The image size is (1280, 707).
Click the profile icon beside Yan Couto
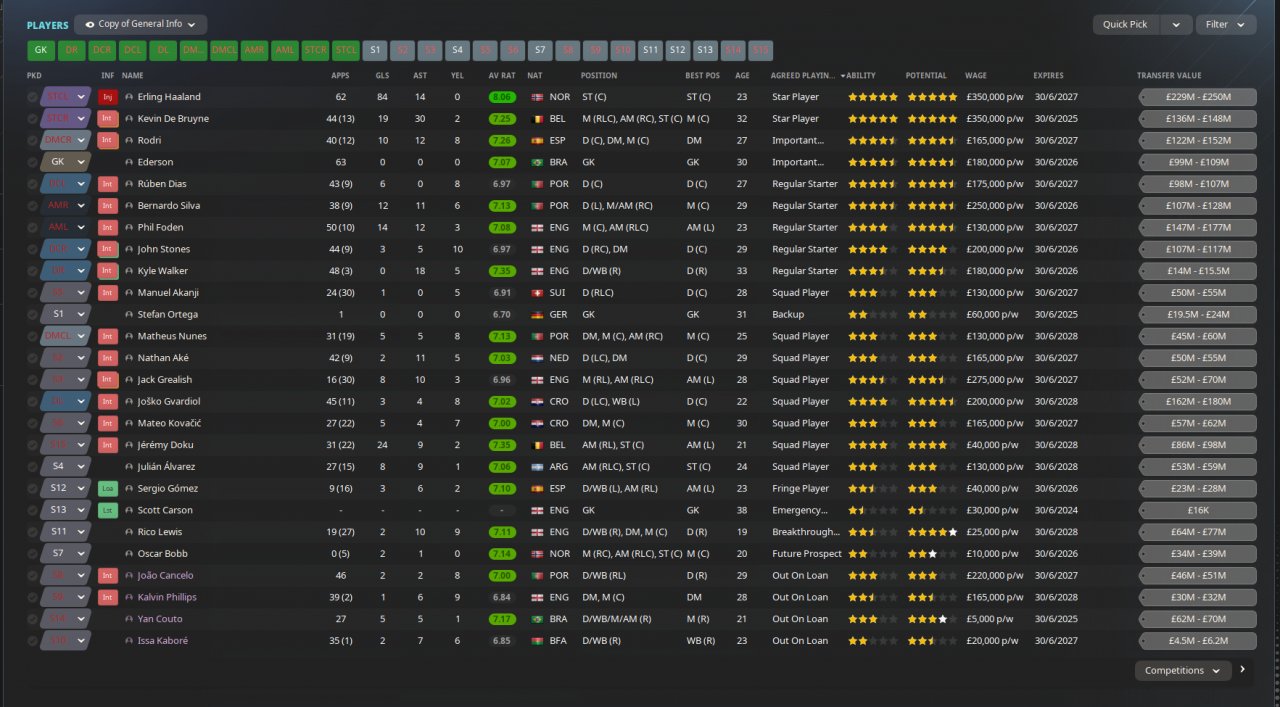129,619
